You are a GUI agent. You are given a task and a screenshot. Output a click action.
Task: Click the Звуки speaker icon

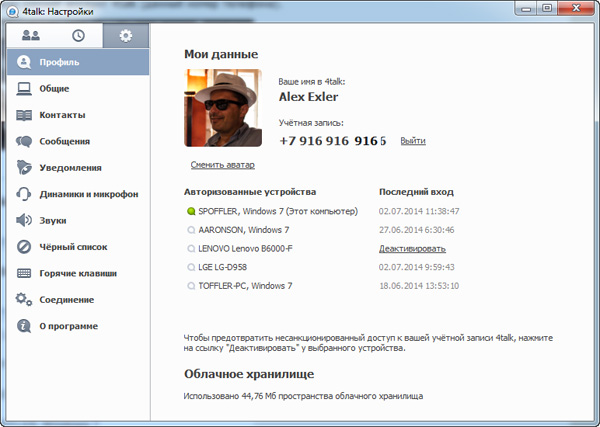[24, 220]
